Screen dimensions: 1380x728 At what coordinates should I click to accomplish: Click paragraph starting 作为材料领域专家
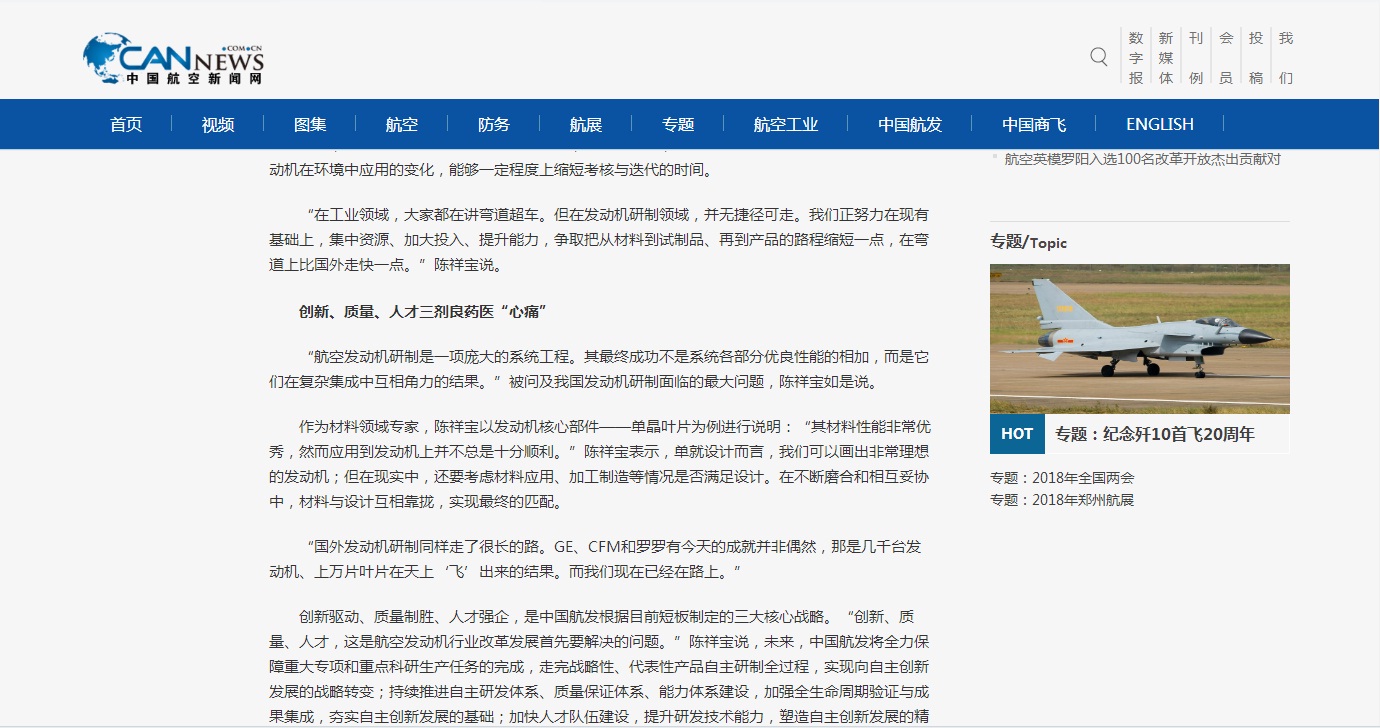click(599, 464)
